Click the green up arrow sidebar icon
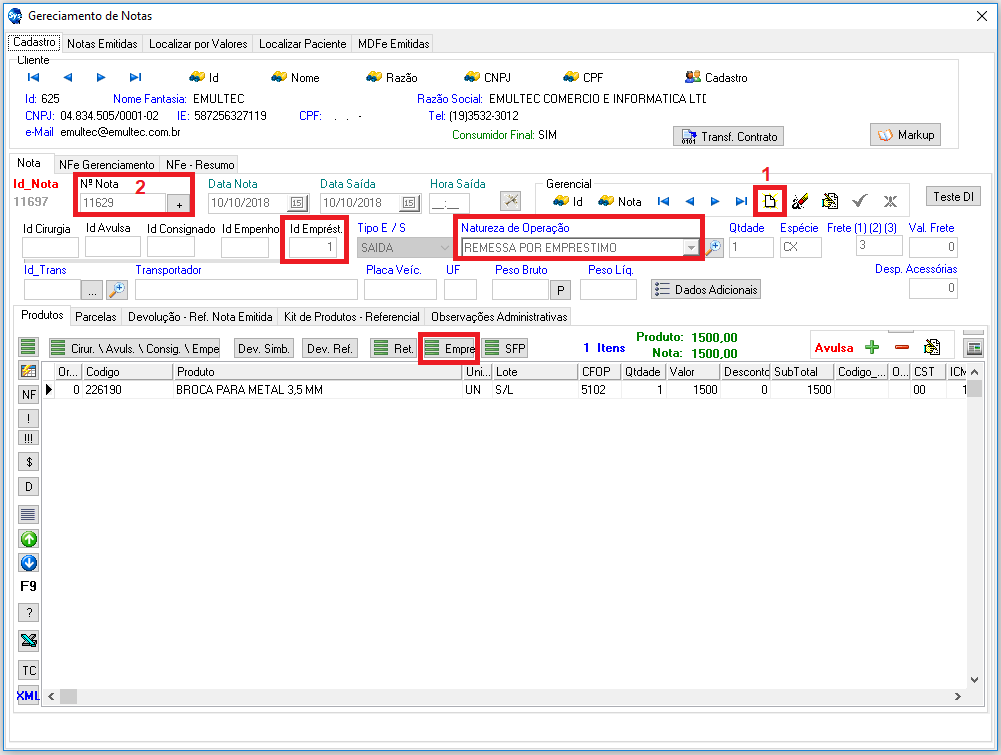The height and width of the screenshot is (755, 1001). coord(29,539)
